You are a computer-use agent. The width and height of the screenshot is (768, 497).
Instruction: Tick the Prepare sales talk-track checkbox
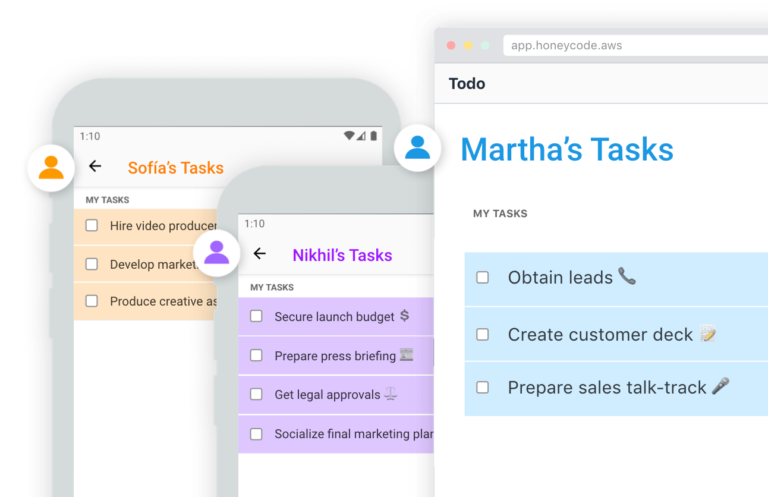[x=482, y=387]
